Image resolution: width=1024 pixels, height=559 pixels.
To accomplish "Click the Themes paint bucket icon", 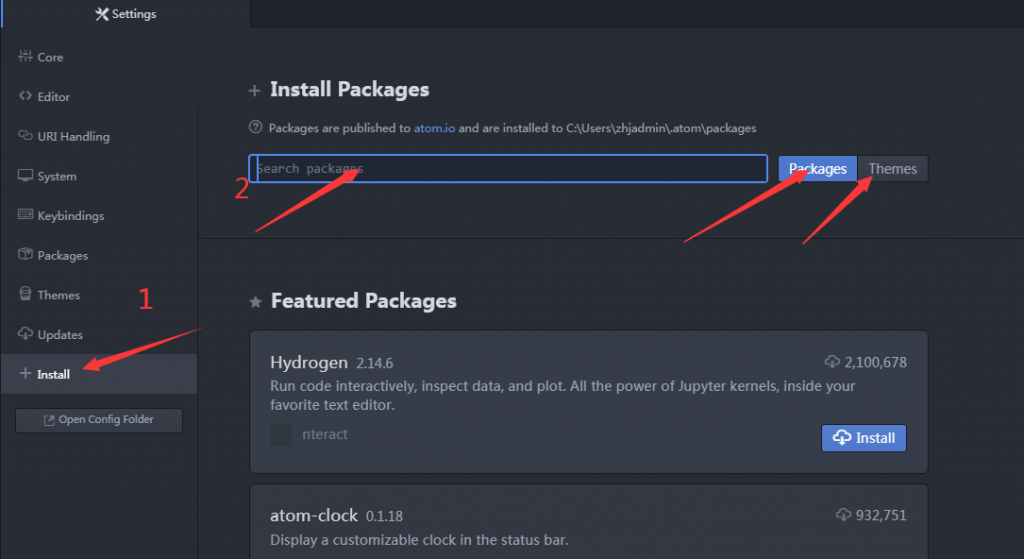I will click(x=25, y=294).
